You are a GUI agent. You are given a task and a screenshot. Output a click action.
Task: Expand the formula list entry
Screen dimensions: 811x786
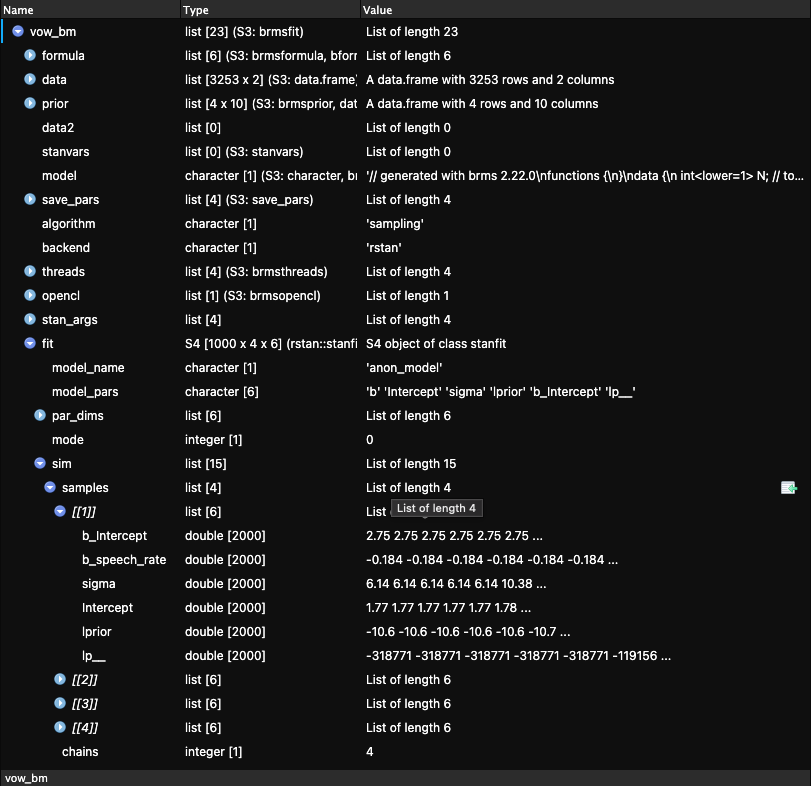30,55
